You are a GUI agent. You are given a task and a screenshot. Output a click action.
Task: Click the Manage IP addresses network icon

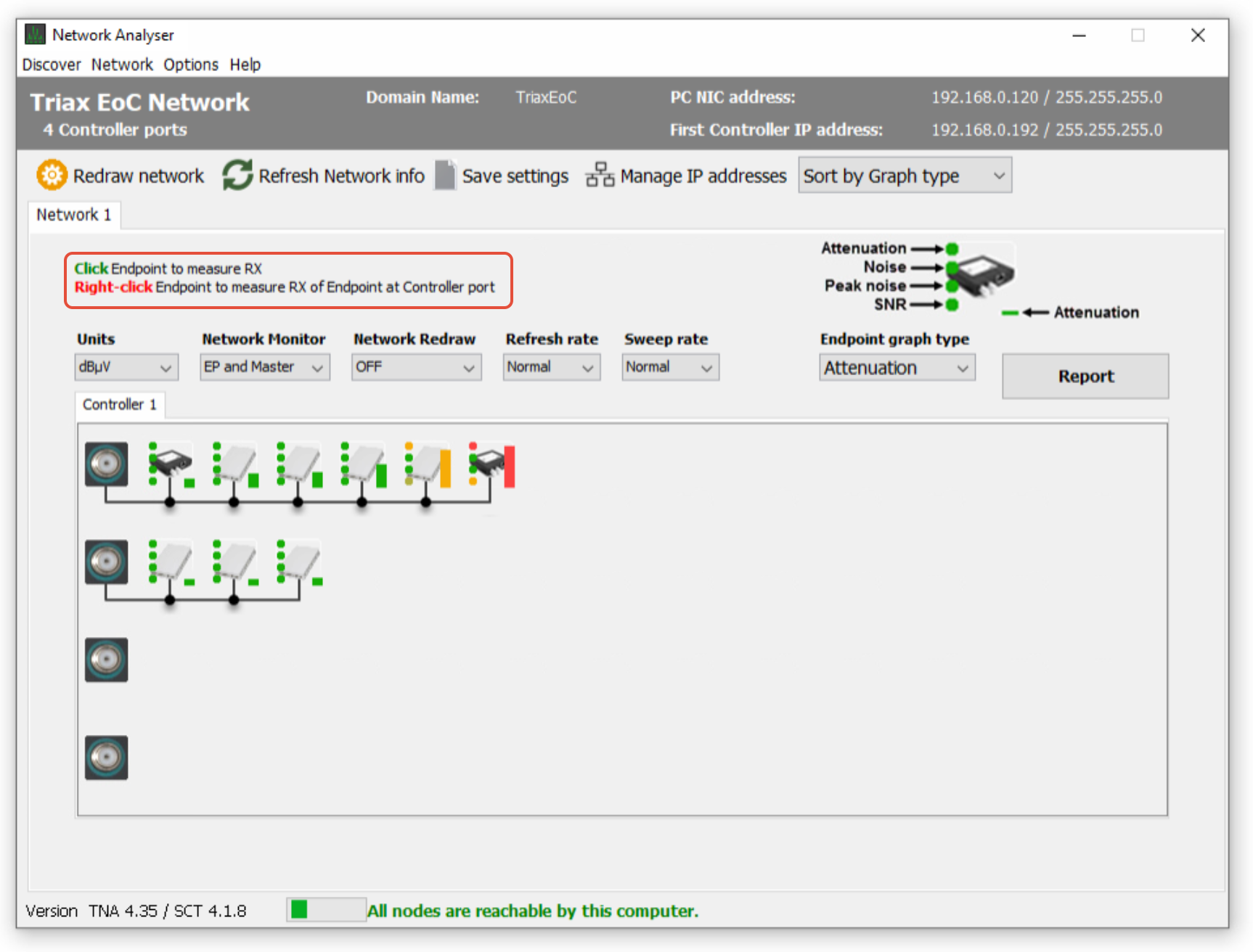pos(600,175)
